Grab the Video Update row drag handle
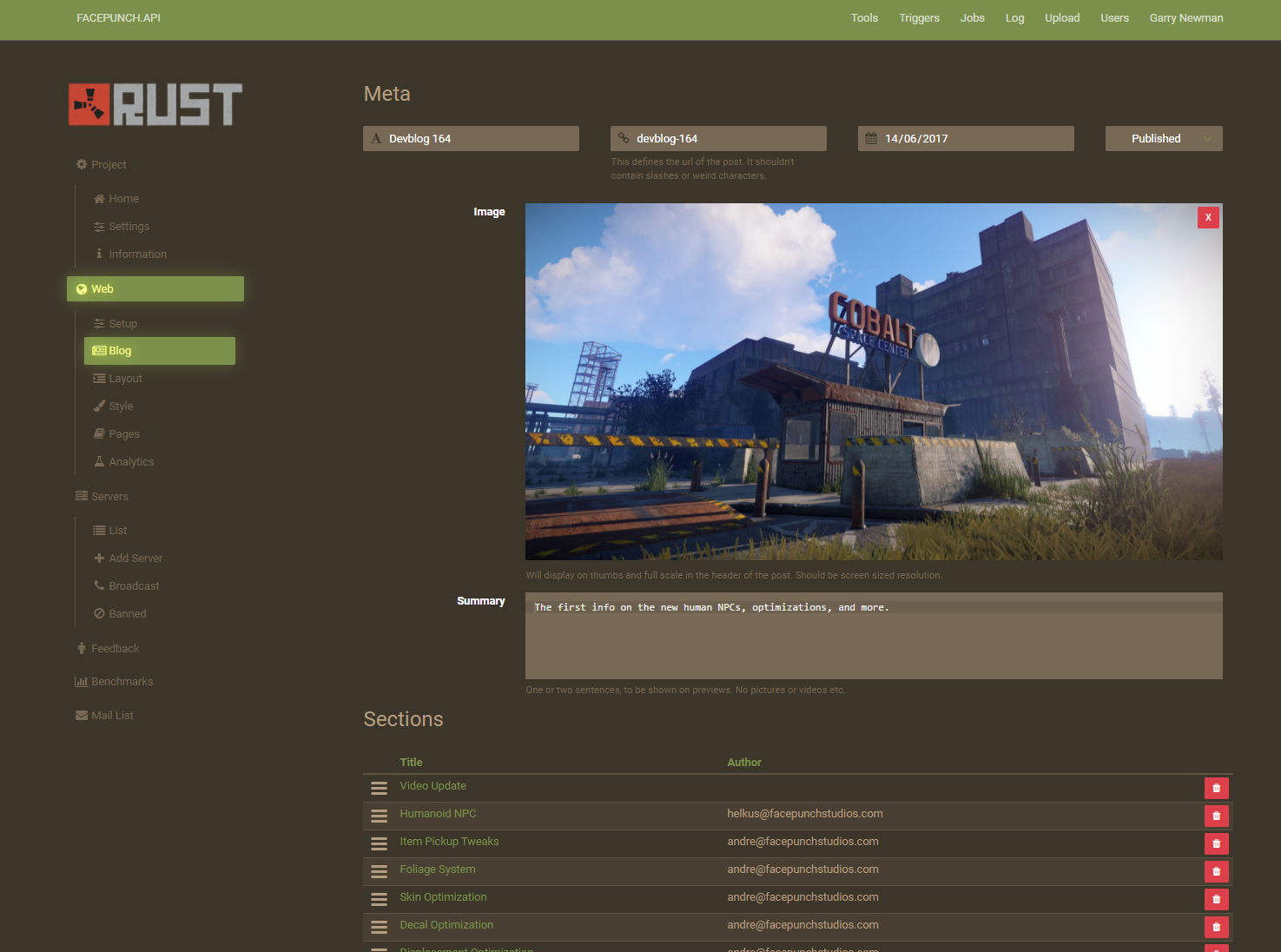The width and height of the screenshot is (1281, 952). tap(379, 788)
